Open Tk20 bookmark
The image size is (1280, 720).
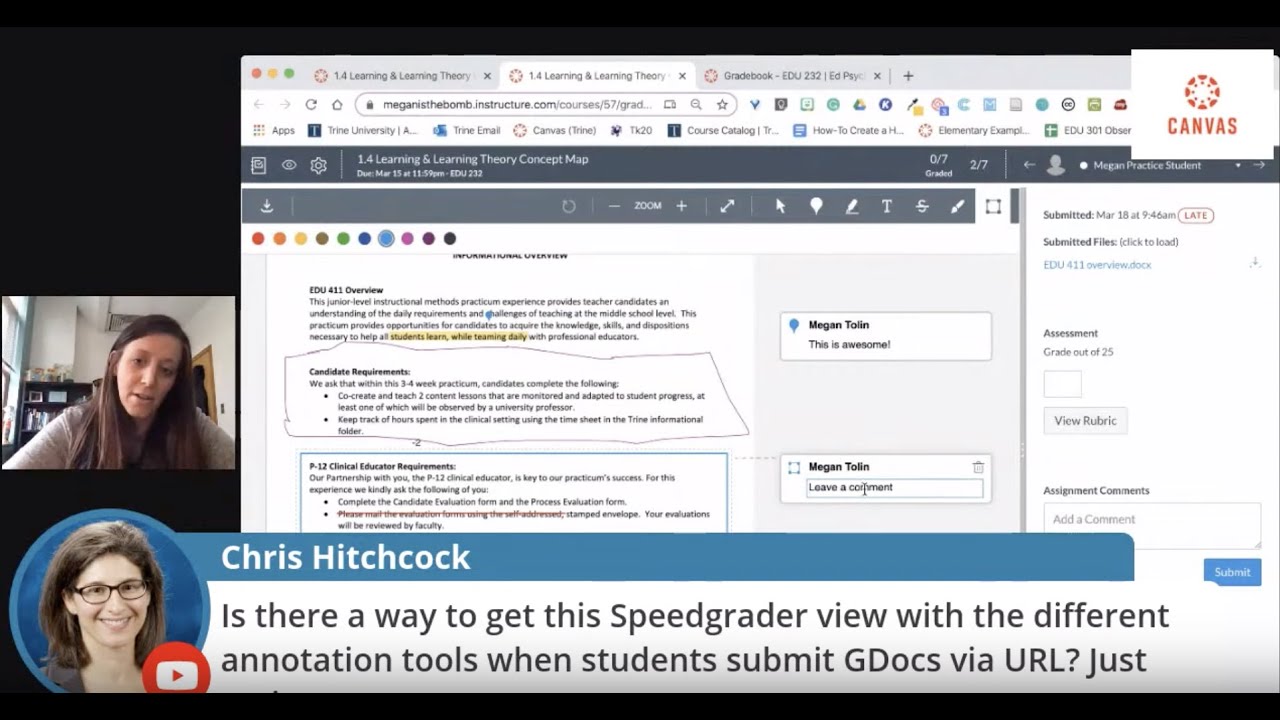(x=632, y=130)
